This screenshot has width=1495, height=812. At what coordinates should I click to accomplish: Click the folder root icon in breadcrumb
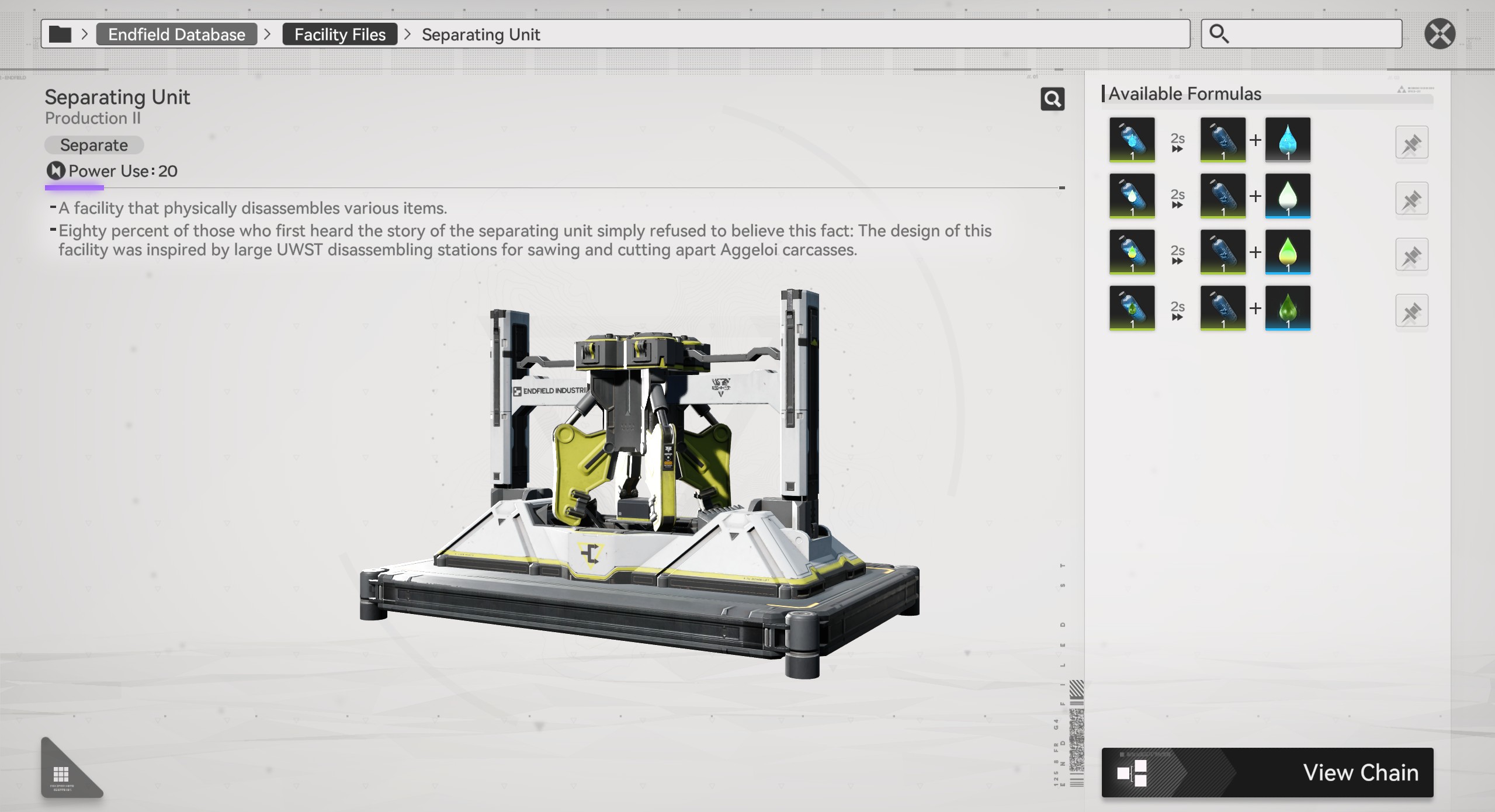pos(60,34)
